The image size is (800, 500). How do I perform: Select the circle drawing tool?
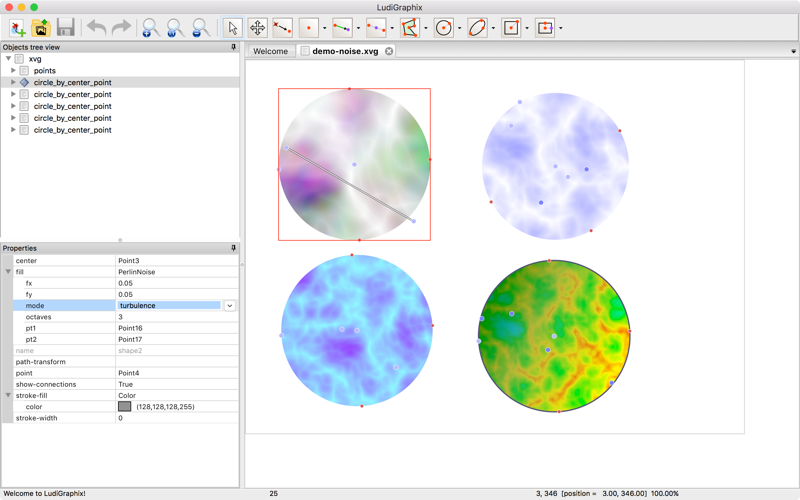coord(444,28)
